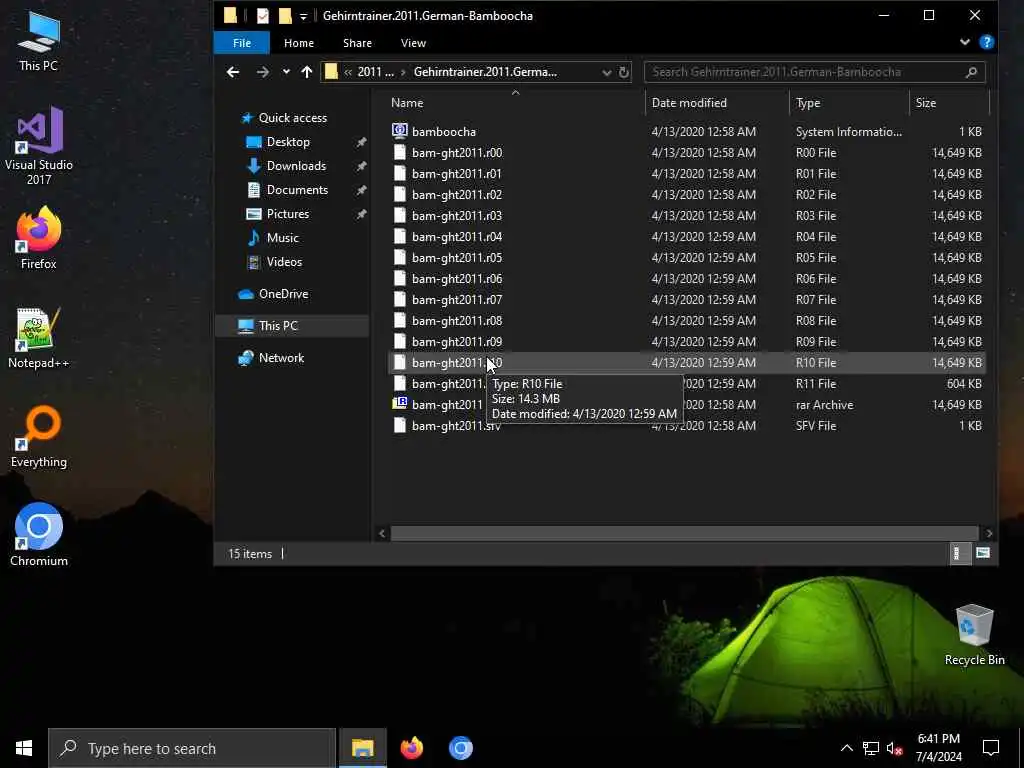Click the forward navigation arrow

pos(263,72)
